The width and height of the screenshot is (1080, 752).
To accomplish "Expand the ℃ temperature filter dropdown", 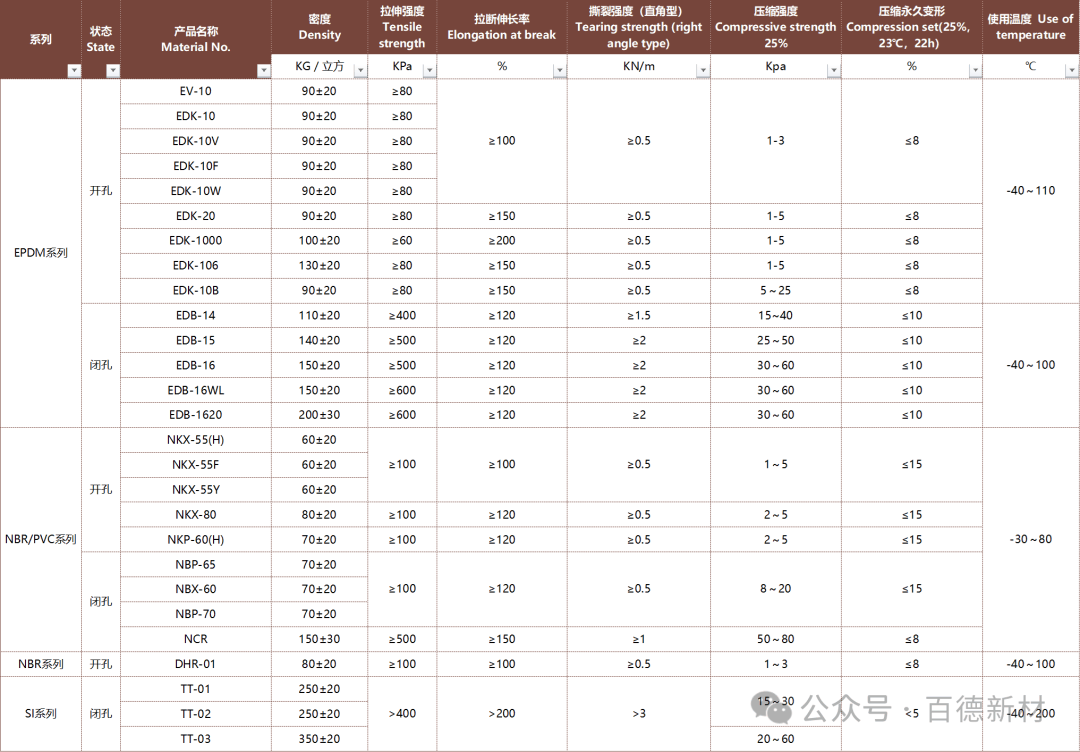I will [1071, 70].
